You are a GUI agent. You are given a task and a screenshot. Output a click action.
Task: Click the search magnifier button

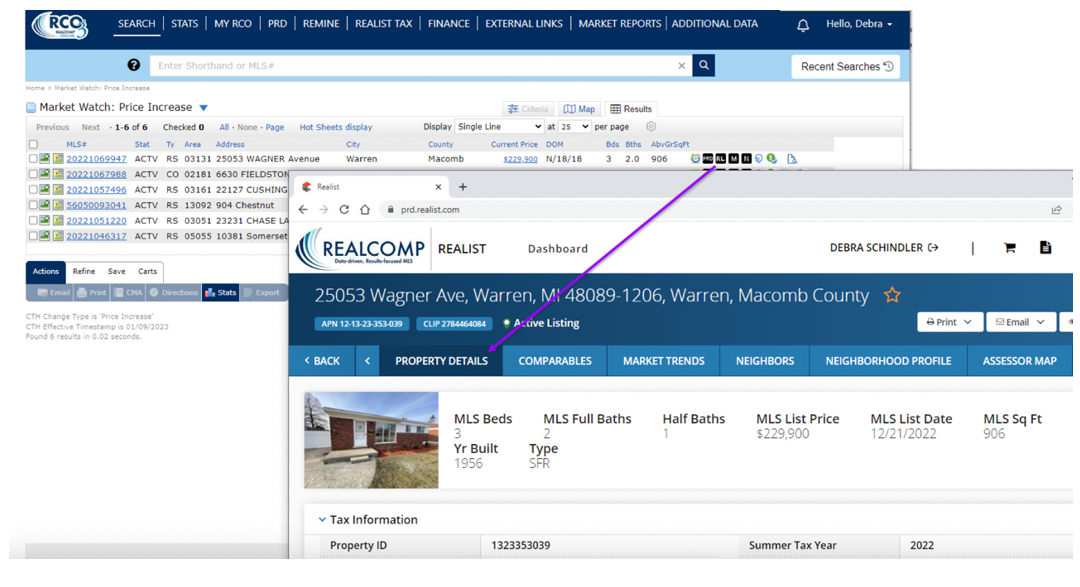703,65
